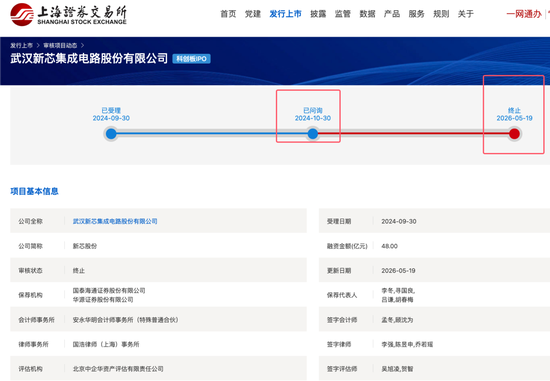This screenshot has height=381, width=550.
Task: Click the 科创板IPO badge
Action: (x=192, y=59)
